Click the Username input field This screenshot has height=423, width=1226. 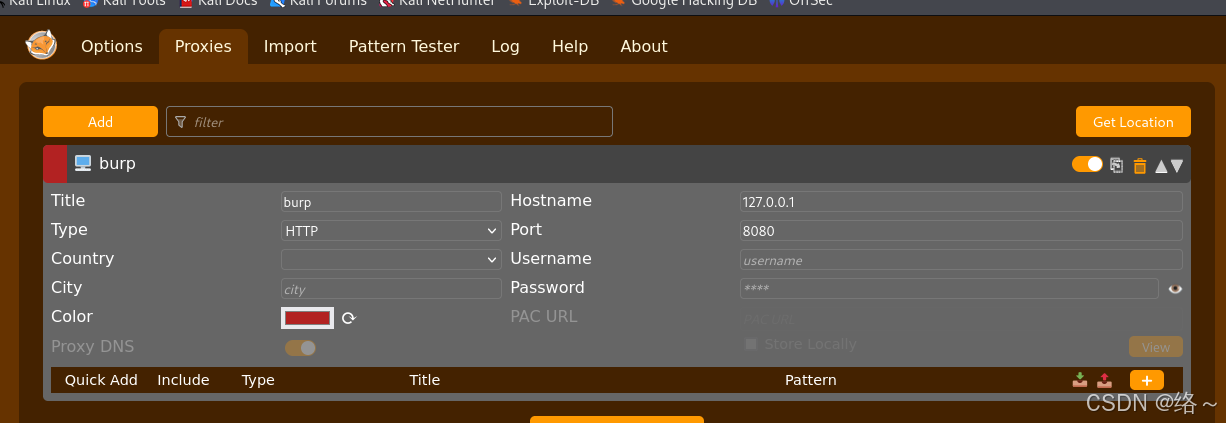(x=961, y=260)
